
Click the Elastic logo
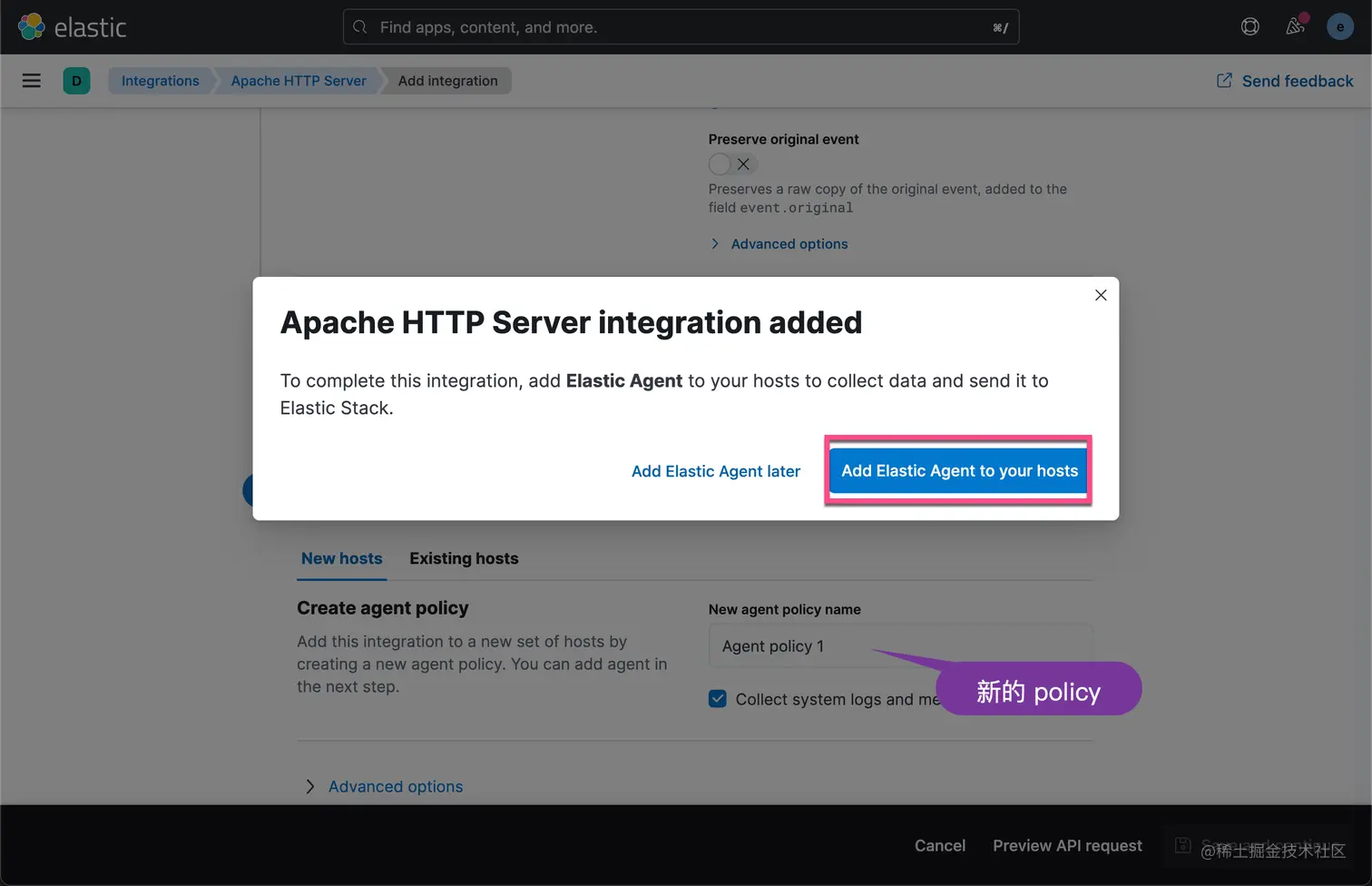click(x=73, y=27)
